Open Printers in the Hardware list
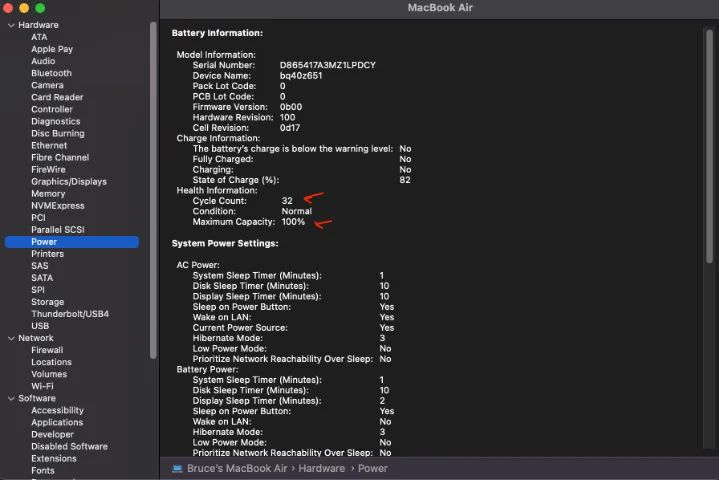The height and width of the screenshot is (480, 719). (x=47, y=254)
